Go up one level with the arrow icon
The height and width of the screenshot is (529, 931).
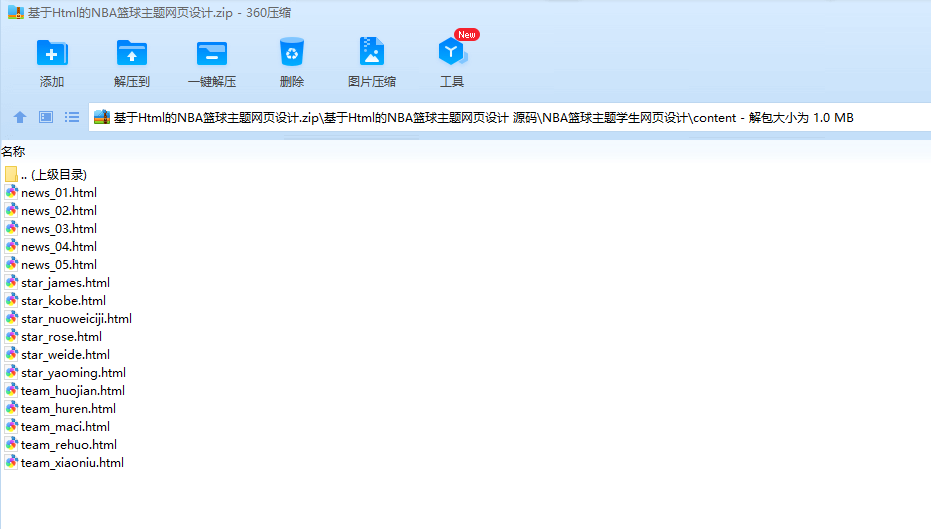(20, 118)
